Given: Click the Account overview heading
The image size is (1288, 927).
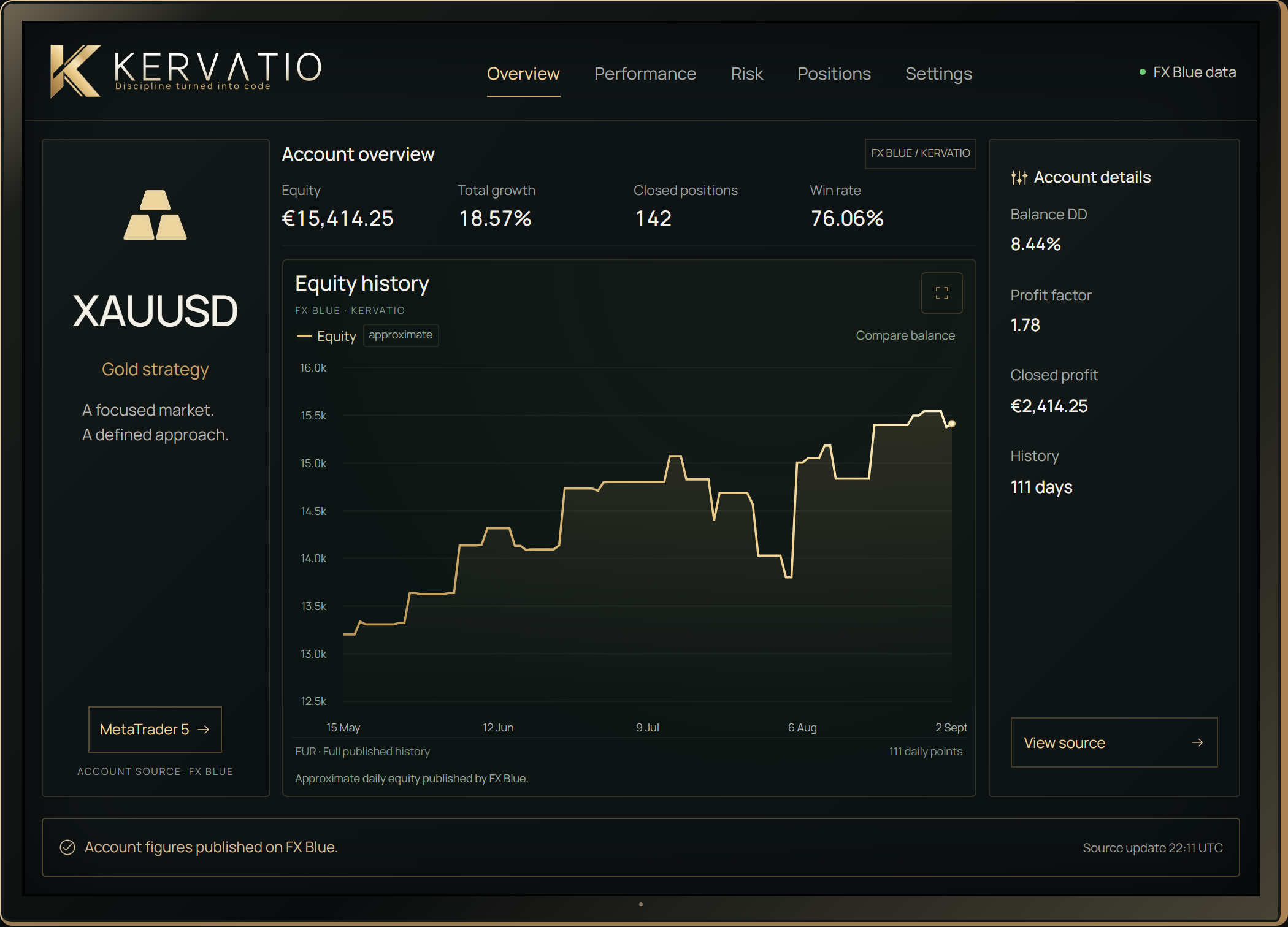Looking at the screenshot, I should coord(358,154).
